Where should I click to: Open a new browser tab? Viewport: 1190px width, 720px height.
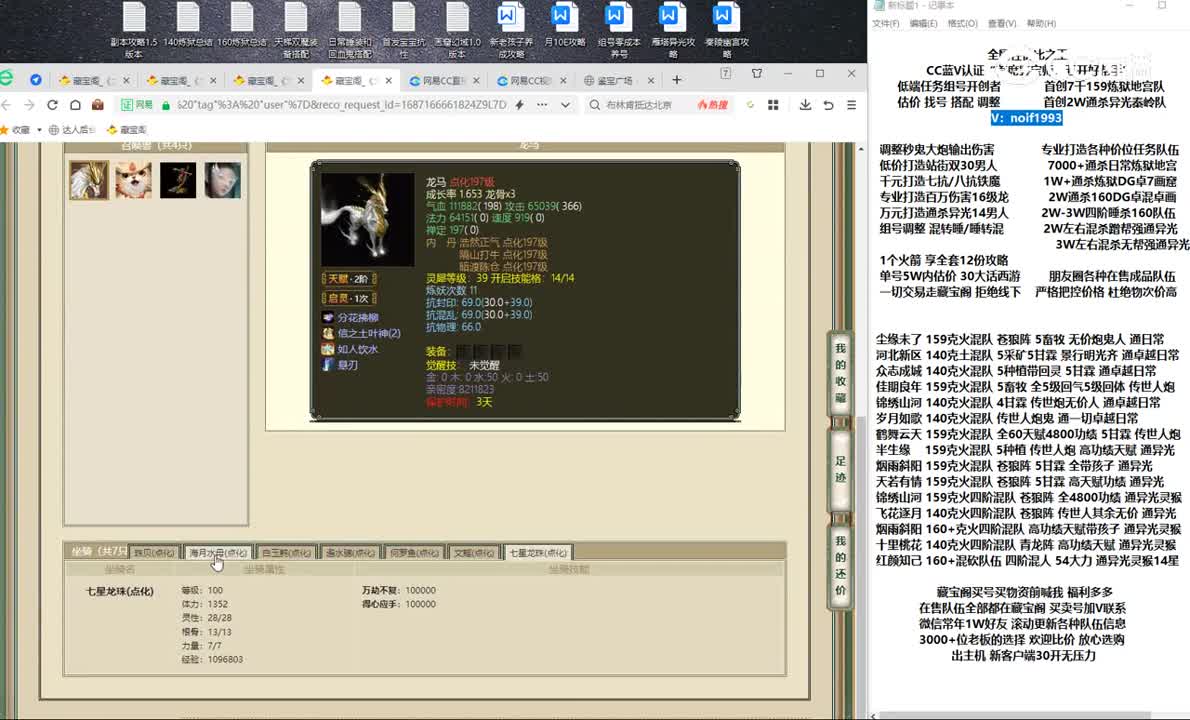[x=676, y=80]
